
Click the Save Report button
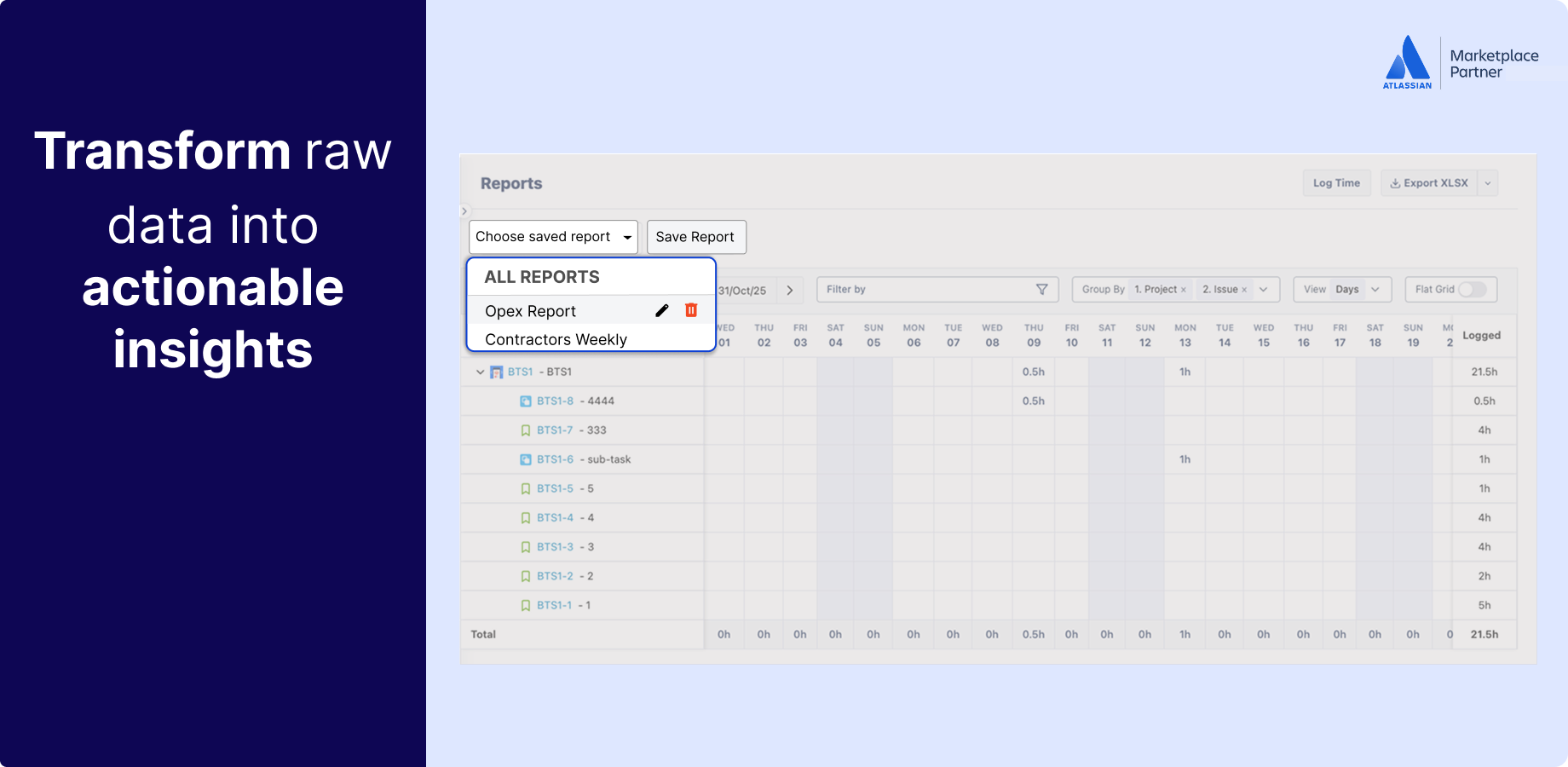click(695, 236)
